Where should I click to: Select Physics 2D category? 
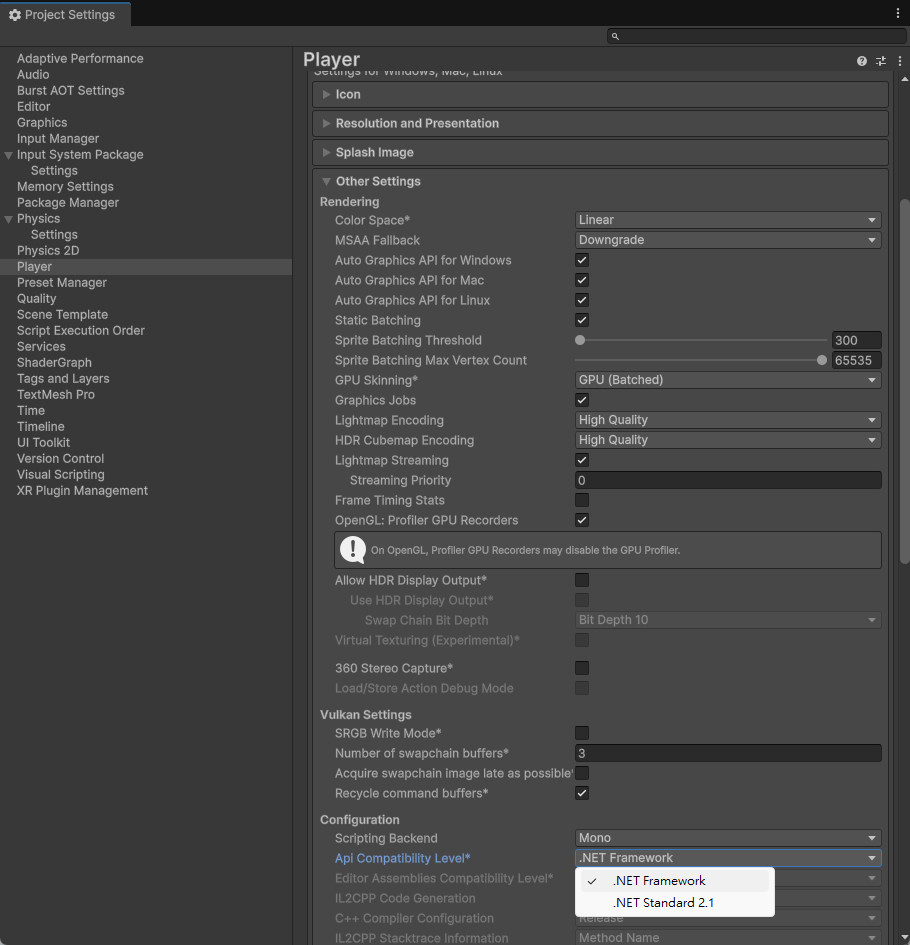[x=48, y=251]
